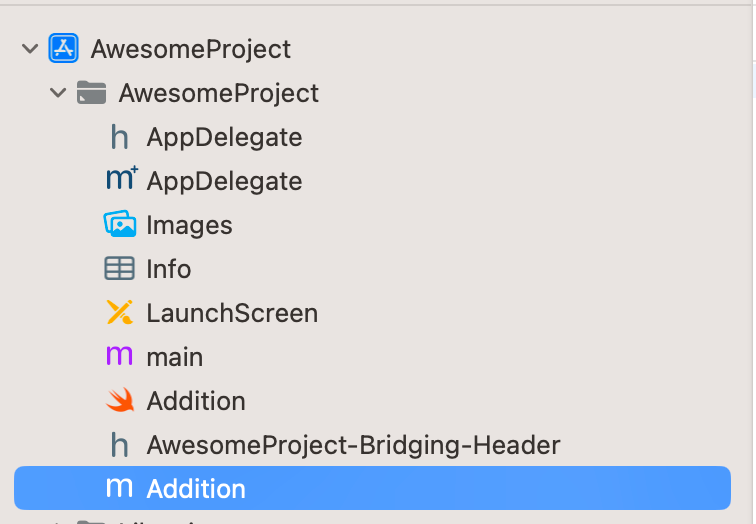Screen dimensions: 756x524
Task: Open the main file
Action: coord(175,357)
